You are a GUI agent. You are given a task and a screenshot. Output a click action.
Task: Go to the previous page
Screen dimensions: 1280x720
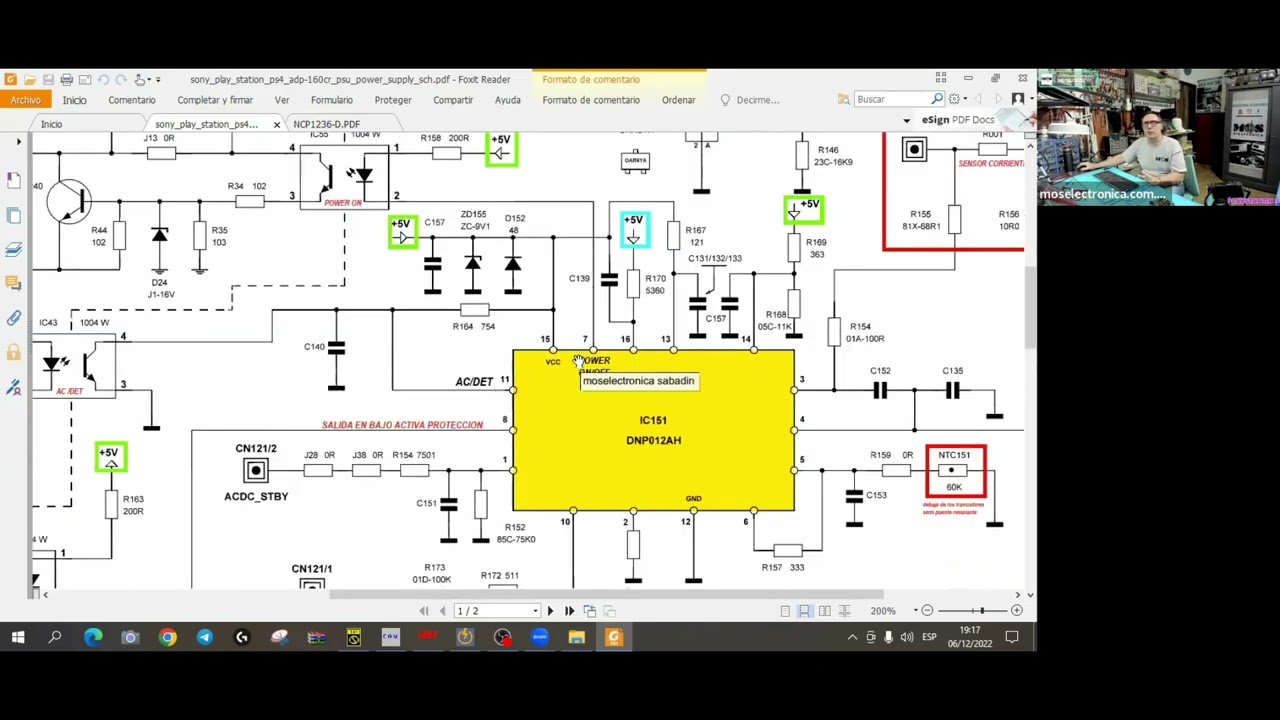443,611
